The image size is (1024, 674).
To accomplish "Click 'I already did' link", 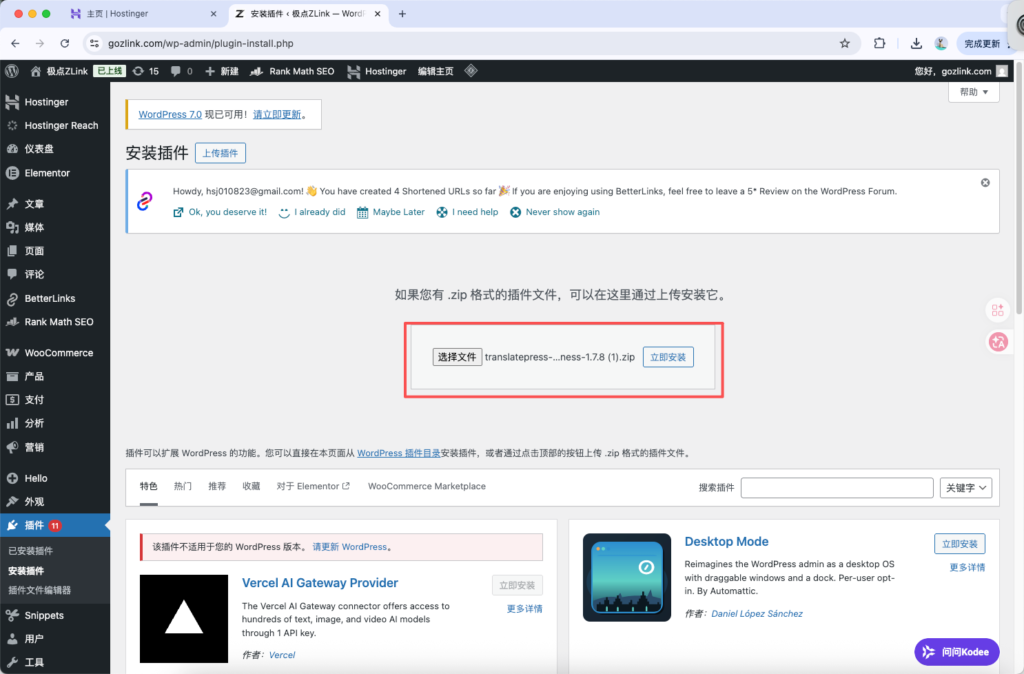I will coord(312,212).
